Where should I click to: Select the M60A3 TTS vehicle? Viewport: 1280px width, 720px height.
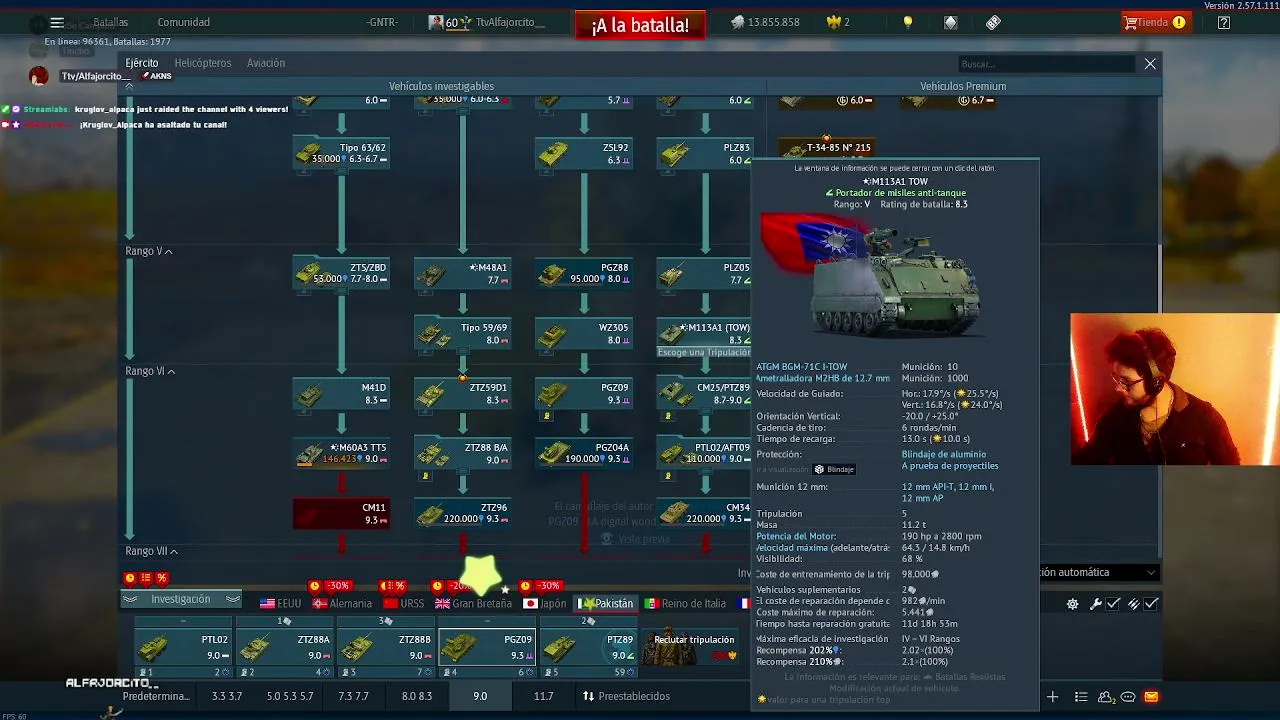[x=341, y=453]
